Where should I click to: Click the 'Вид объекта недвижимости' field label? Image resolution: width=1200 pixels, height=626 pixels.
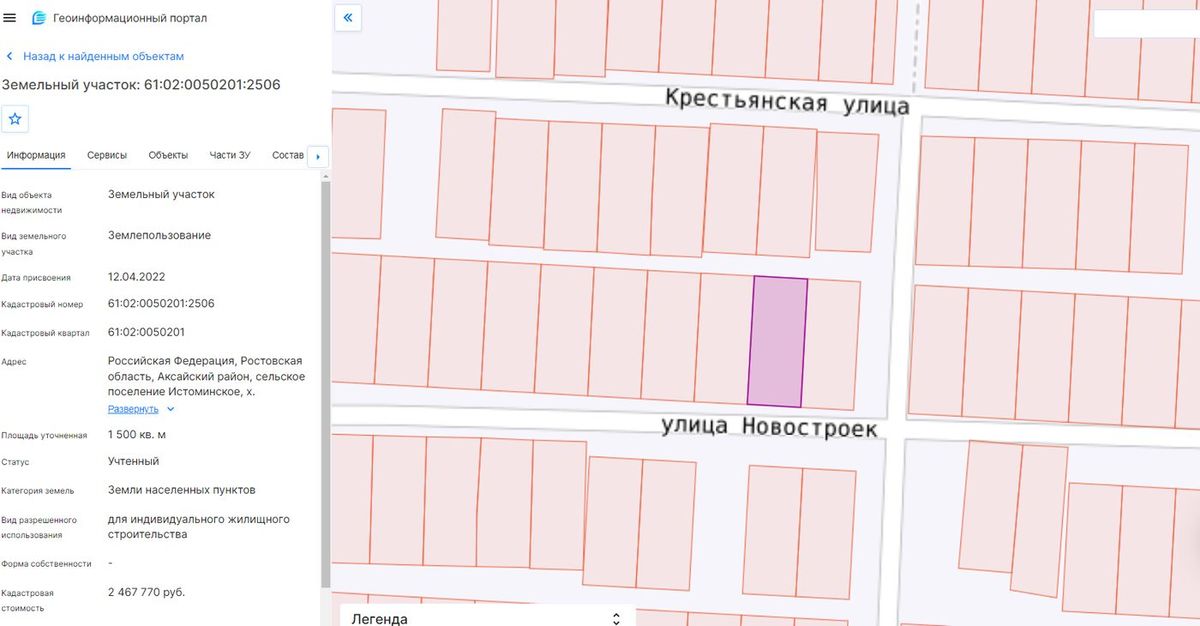[32, 203]
